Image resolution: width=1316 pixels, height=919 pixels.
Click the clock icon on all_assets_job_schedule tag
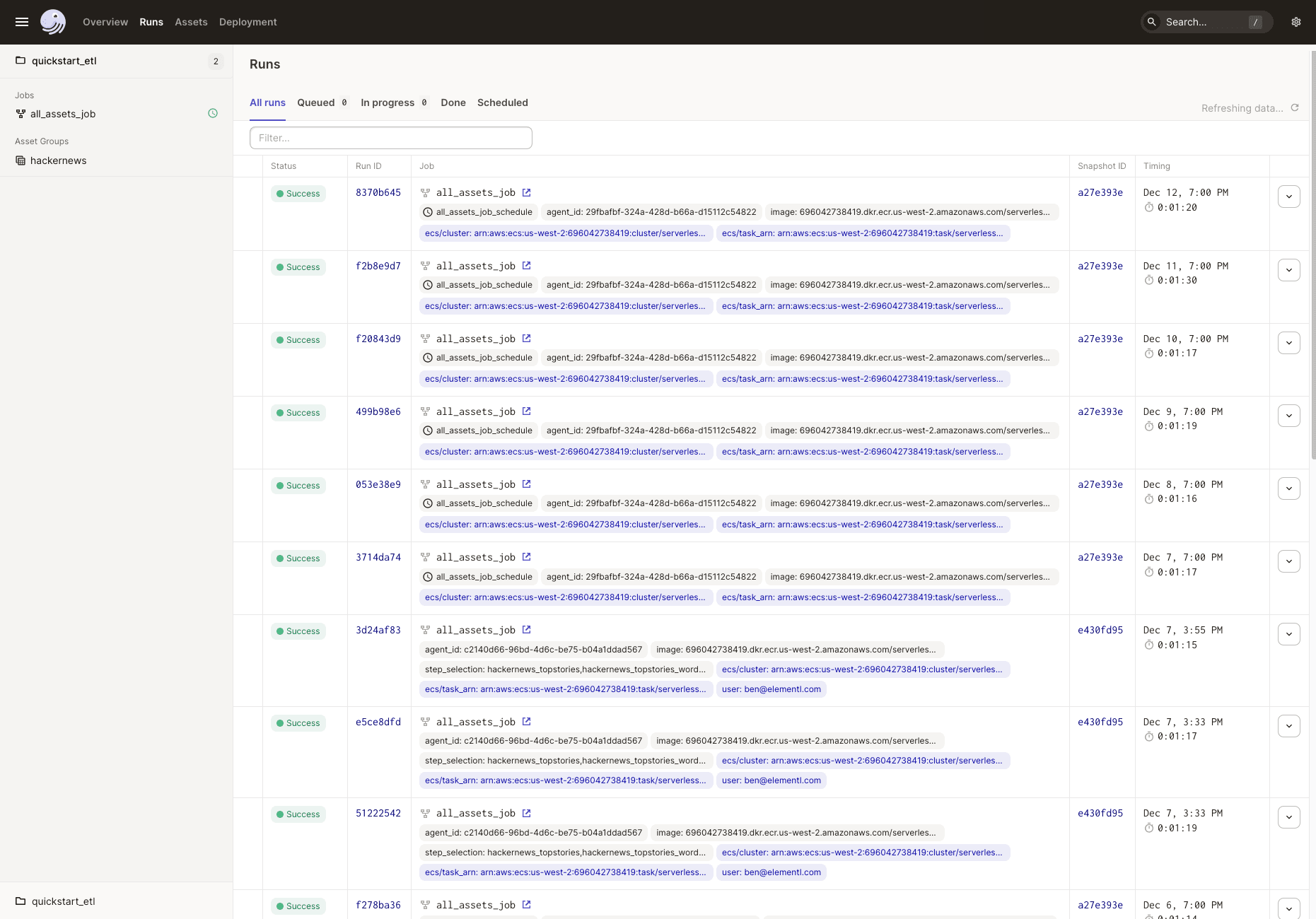pos(428,211)
